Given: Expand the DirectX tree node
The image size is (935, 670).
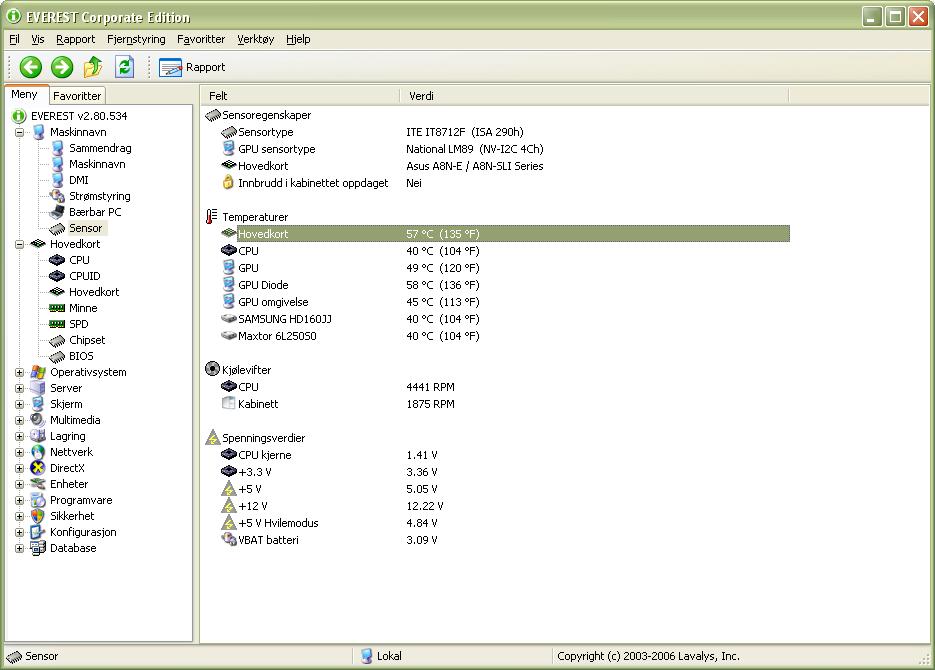Looking at the screenshot, I should click(19, 469).
